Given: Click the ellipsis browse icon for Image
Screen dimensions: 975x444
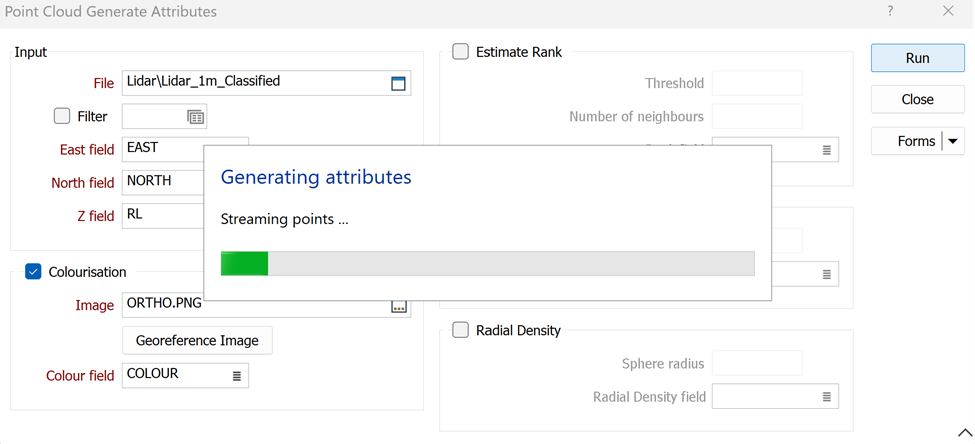Looking at the screenshot, I should (399, 307).
